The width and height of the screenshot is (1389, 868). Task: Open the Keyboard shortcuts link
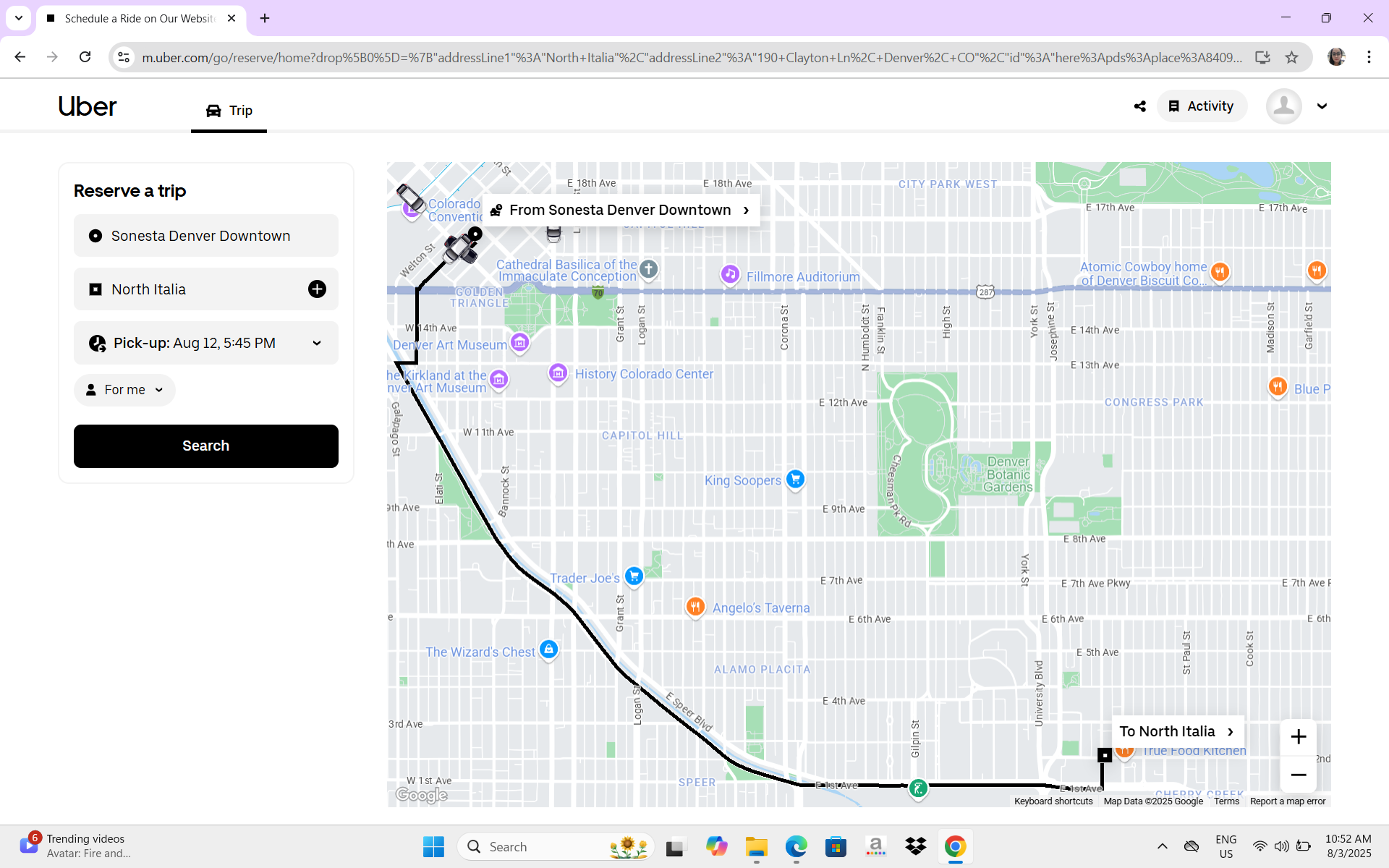(x=1053, y=801)
